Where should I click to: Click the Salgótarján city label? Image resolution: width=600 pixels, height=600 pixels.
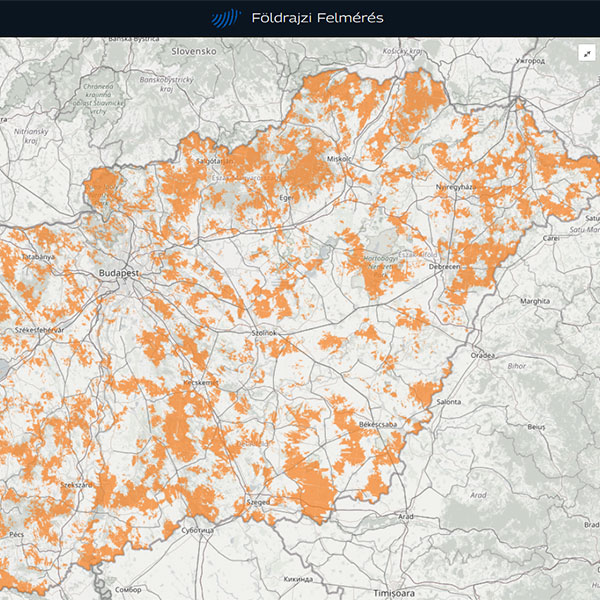(x=214, y=160)
